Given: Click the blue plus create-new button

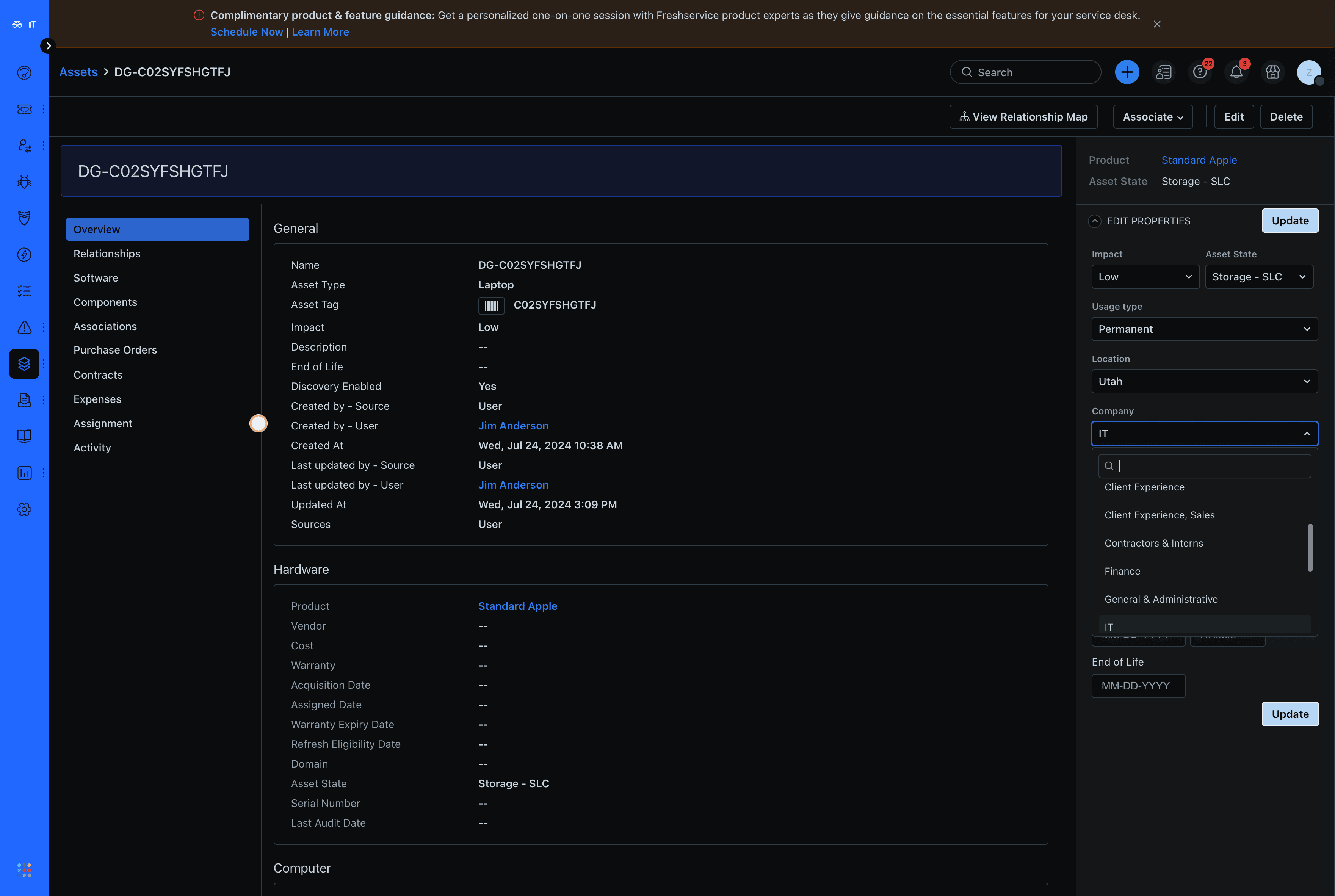Looking at the screenshot, I should click(x=1127, y=72).
